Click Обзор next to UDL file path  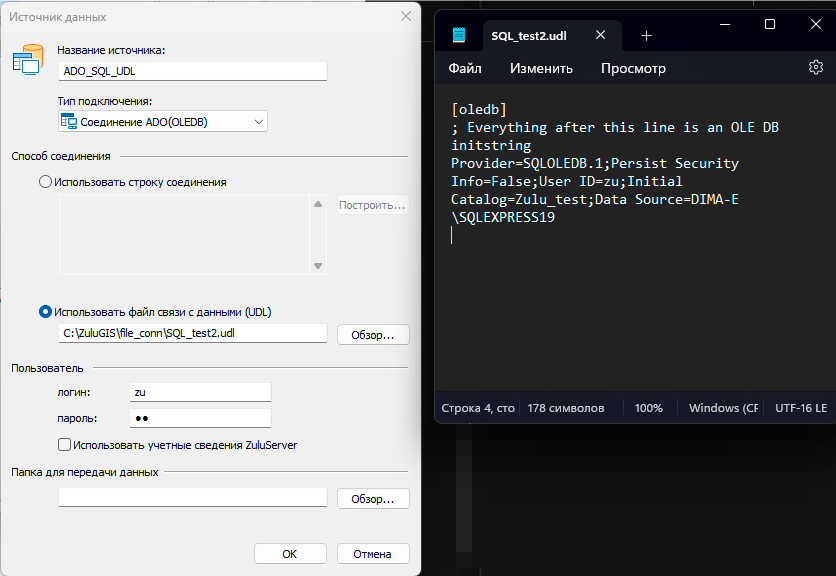373,334
